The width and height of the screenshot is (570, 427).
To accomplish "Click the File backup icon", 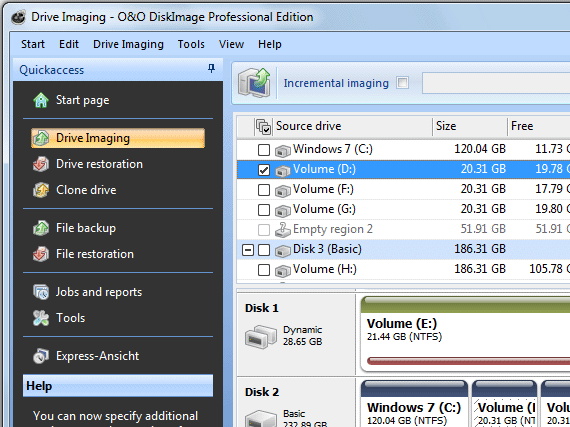I will point(41,228).
